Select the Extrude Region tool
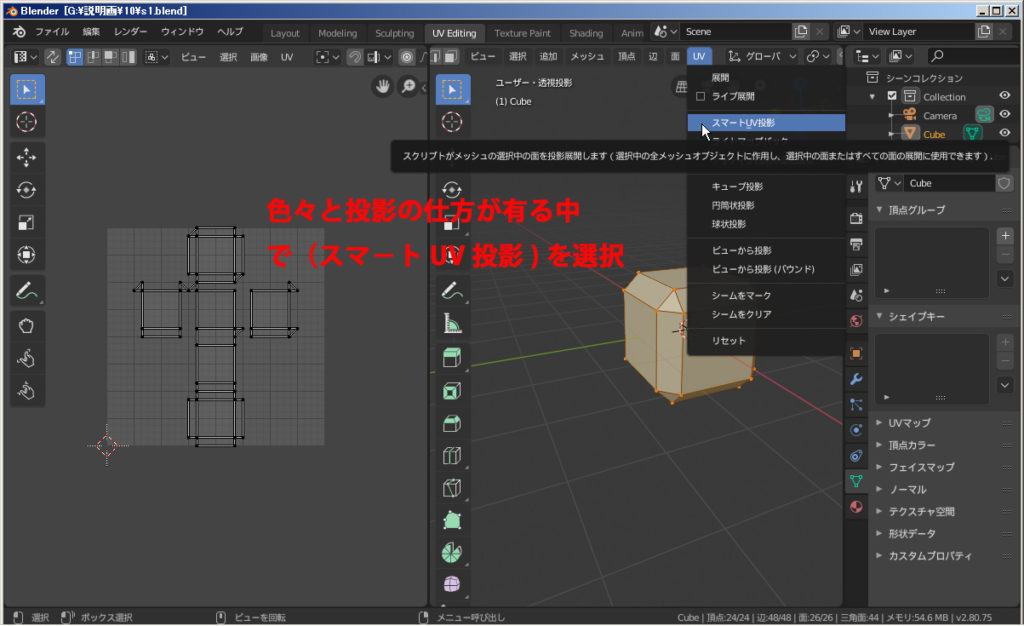Image resolution: width=1024 pixels, height=626 pixels. click(x=452, y=358)
